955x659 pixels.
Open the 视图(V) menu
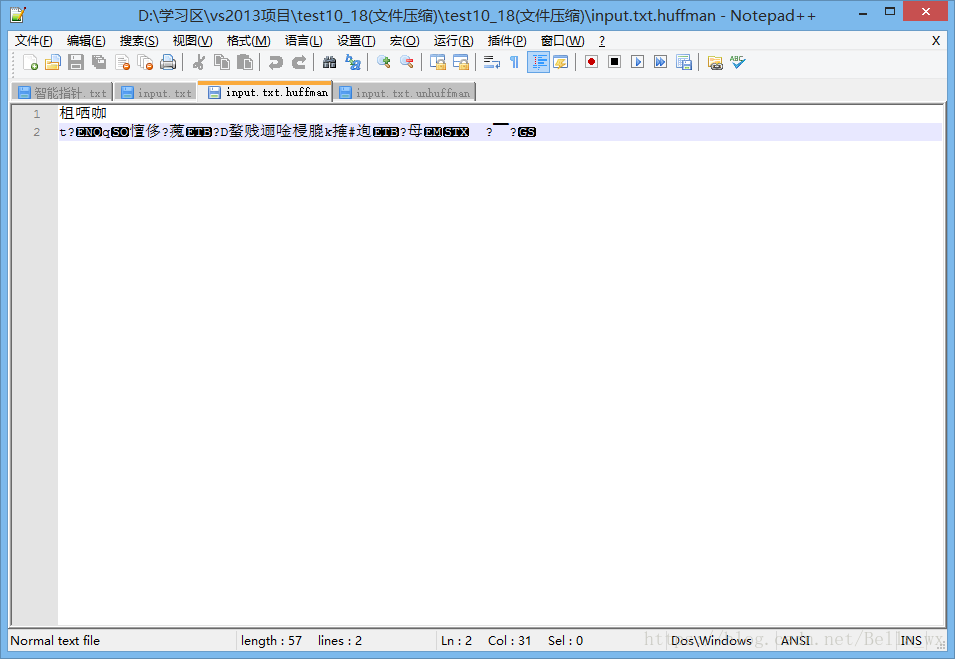pos(192,41)
